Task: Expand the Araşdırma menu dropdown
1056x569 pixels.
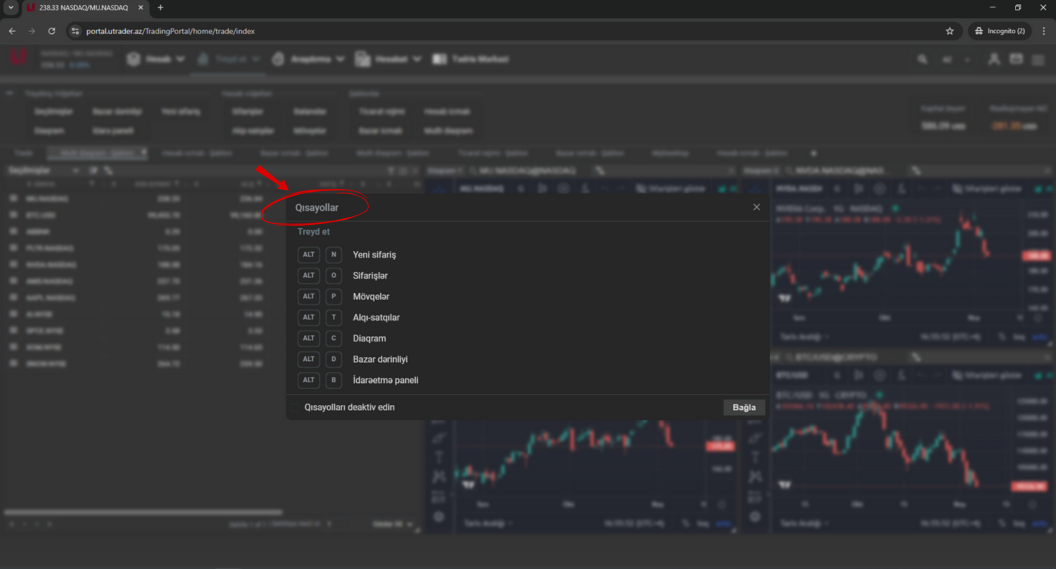Action: (308, 59)
